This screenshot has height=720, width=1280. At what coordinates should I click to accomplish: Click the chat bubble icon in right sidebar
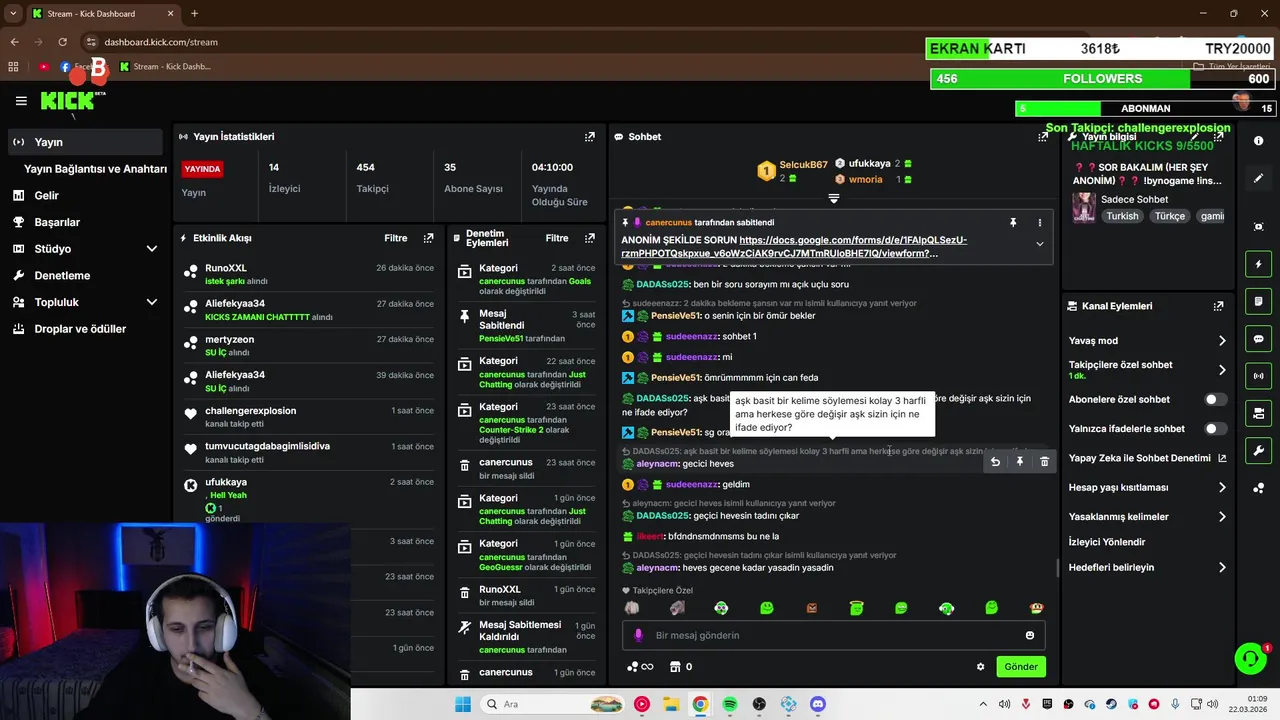point(1258,339)
